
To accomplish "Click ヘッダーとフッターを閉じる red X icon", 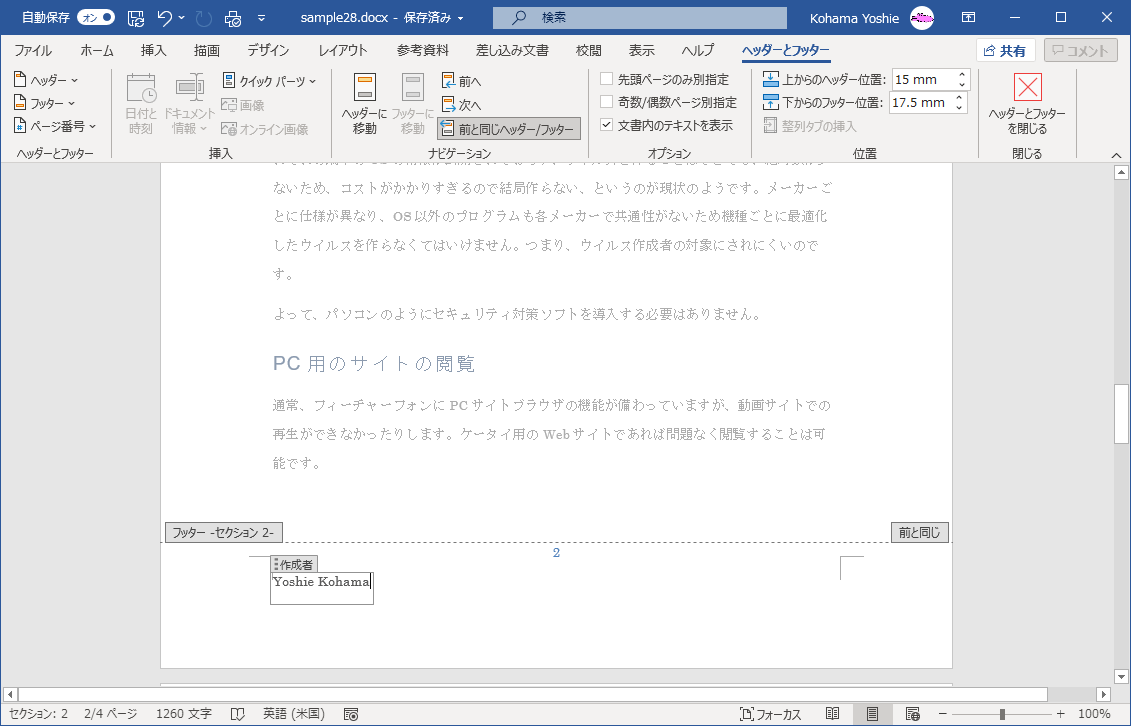I will tap(1027, 87).
